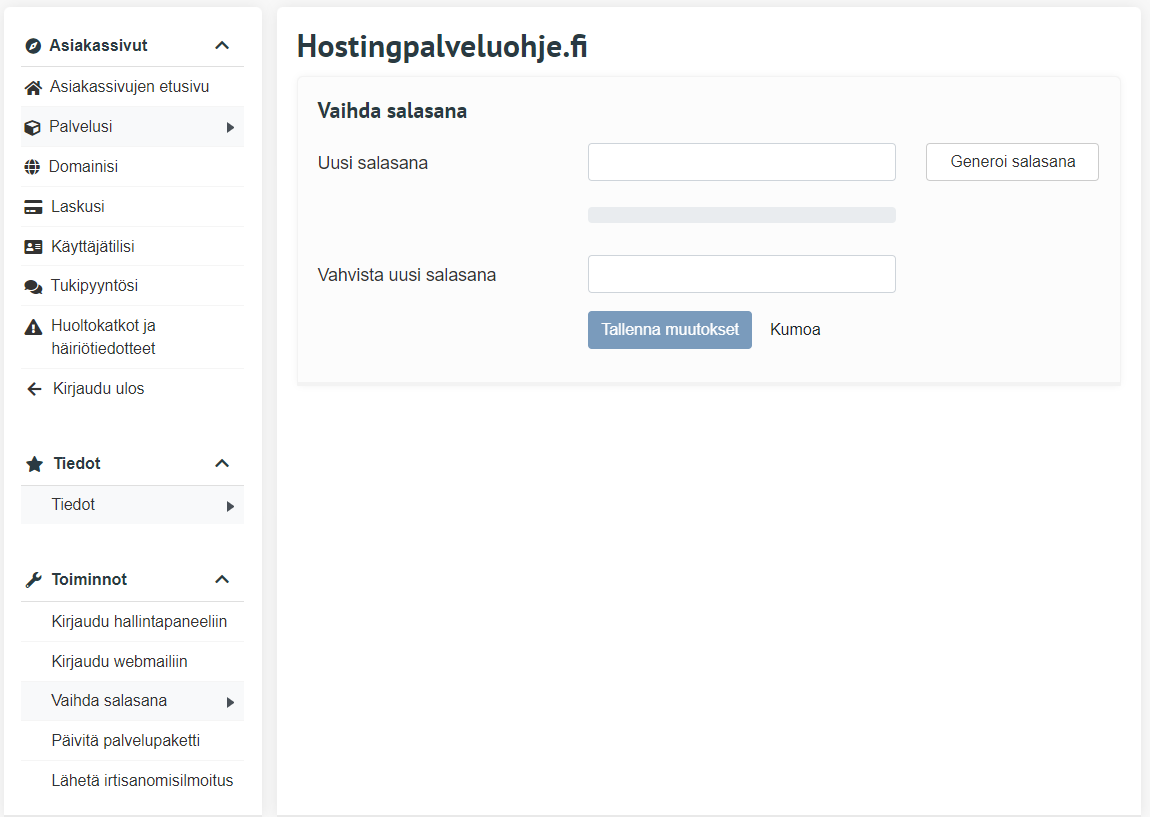Click the Hostingpalveluohje.fi page title
Viewport: 1150px width, 817px height.
click(442, 46)
